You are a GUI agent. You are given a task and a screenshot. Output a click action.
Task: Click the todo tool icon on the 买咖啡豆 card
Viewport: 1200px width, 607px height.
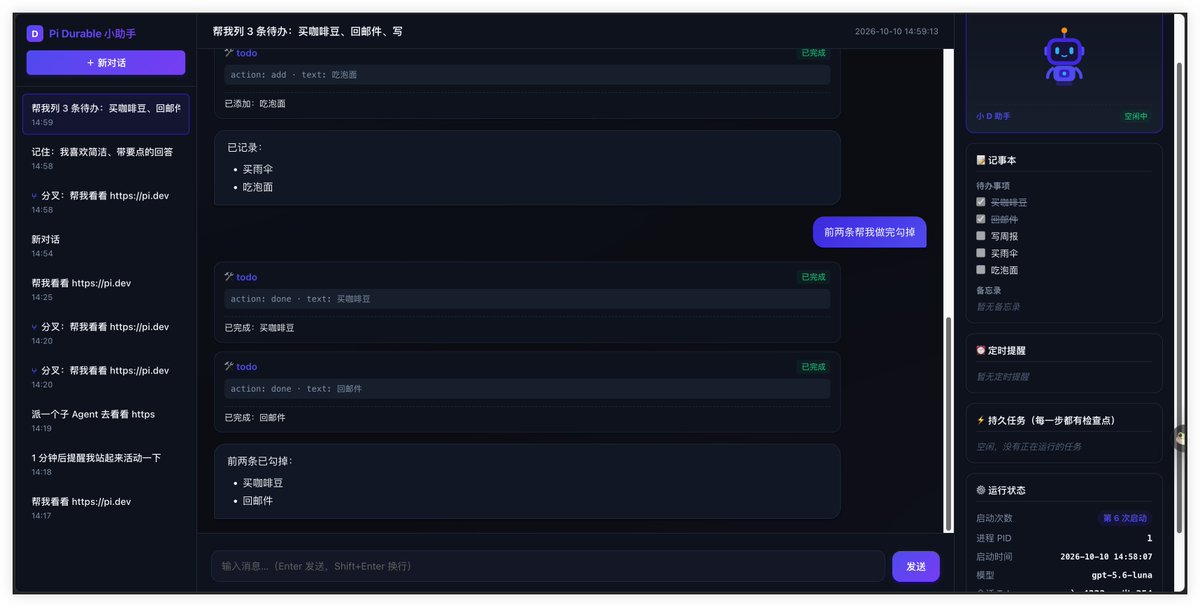229,277
